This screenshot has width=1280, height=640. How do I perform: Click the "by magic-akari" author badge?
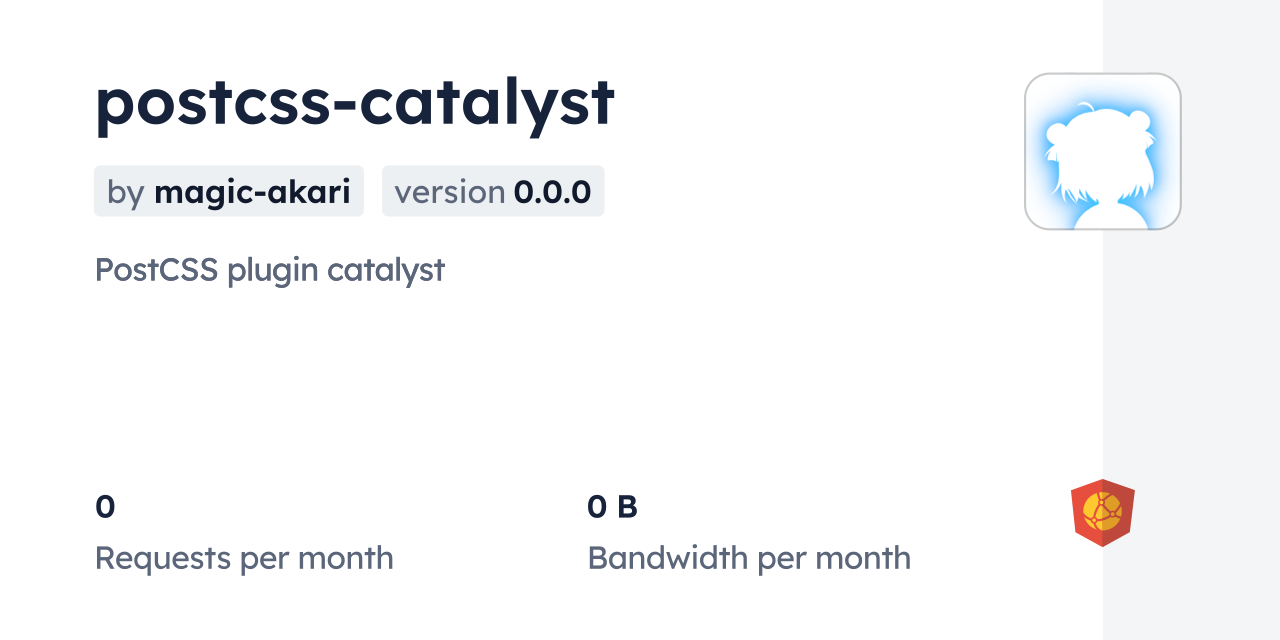click(x=228, y=191)
